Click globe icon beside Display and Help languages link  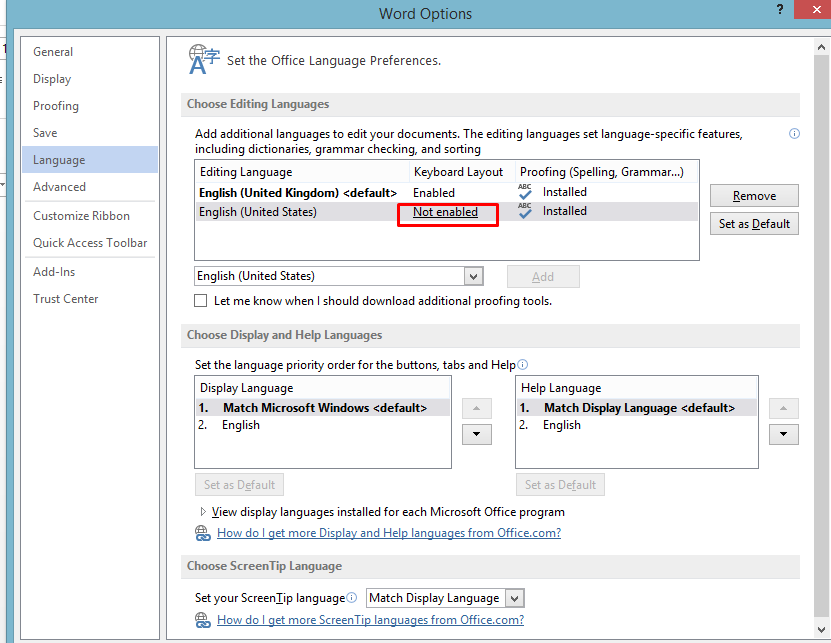203,533
